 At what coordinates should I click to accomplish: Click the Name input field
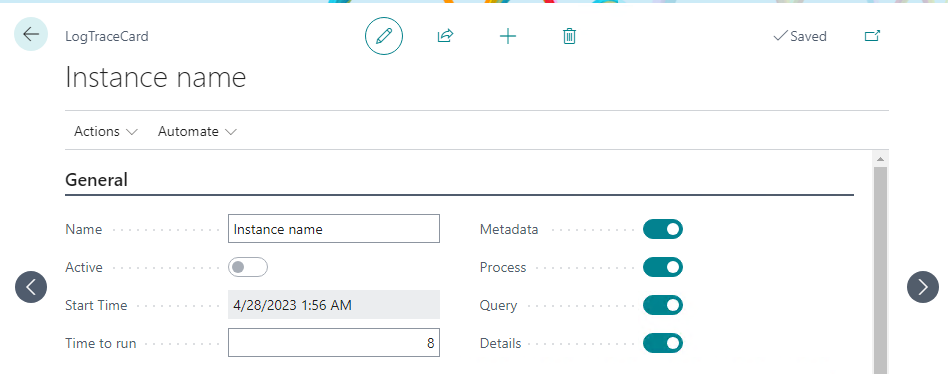click(334, 229)
